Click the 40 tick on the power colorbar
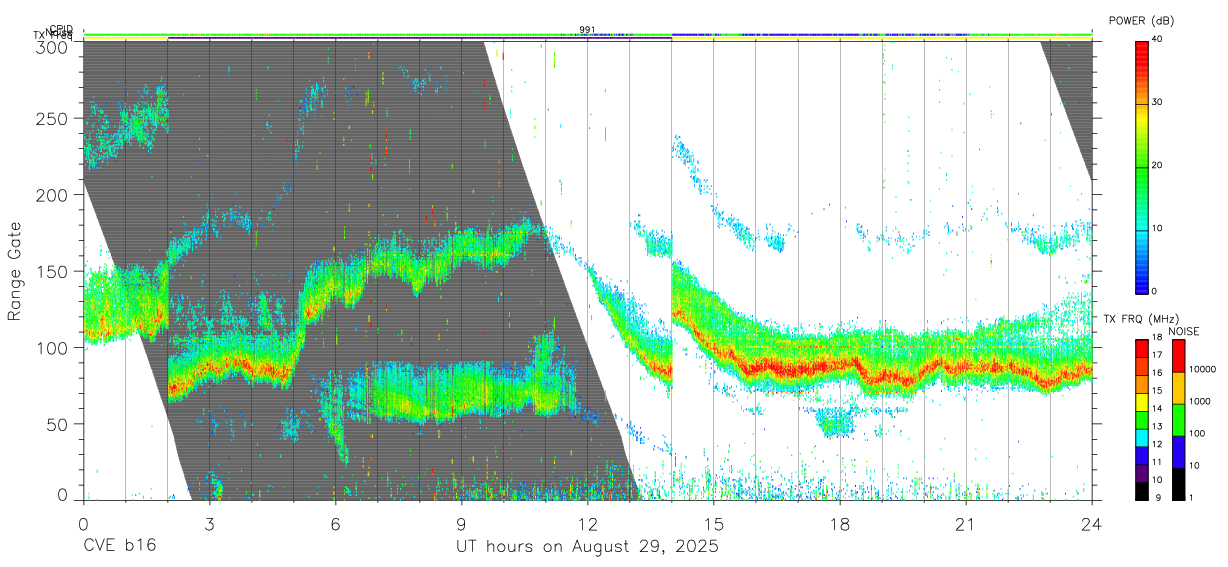This screenshot has width=1228, height=567. [x=1157, y=40]
